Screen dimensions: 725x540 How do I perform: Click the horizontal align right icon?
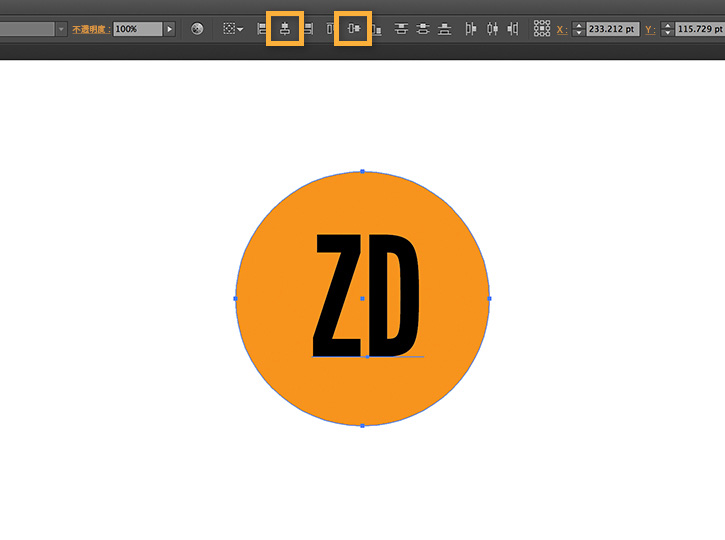point(308,29)
